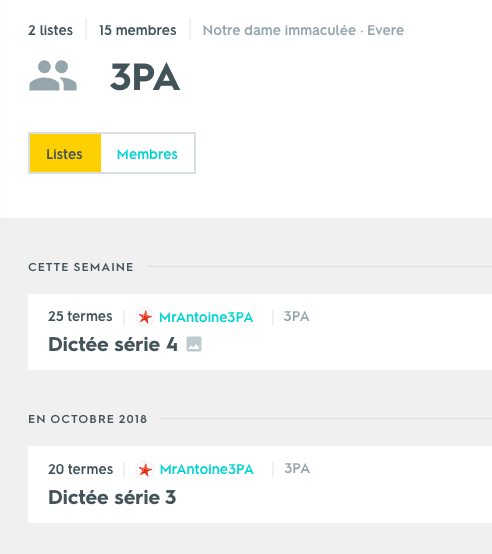Click the 2 listes count
This screenshot has width=492, height=554.
tap(51, 30)
